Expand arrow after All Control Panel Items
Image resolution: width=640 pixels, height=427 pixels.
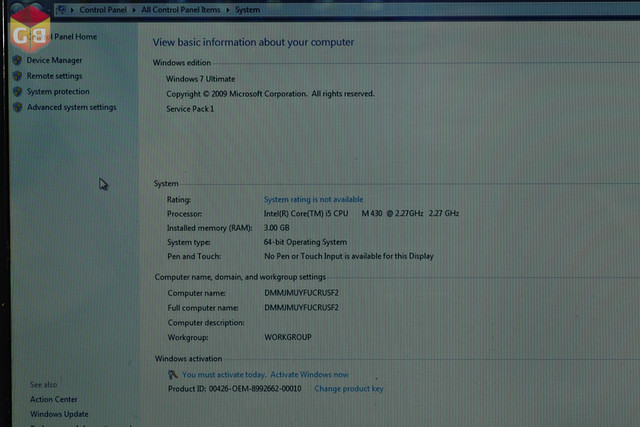(x=228, y=10)
